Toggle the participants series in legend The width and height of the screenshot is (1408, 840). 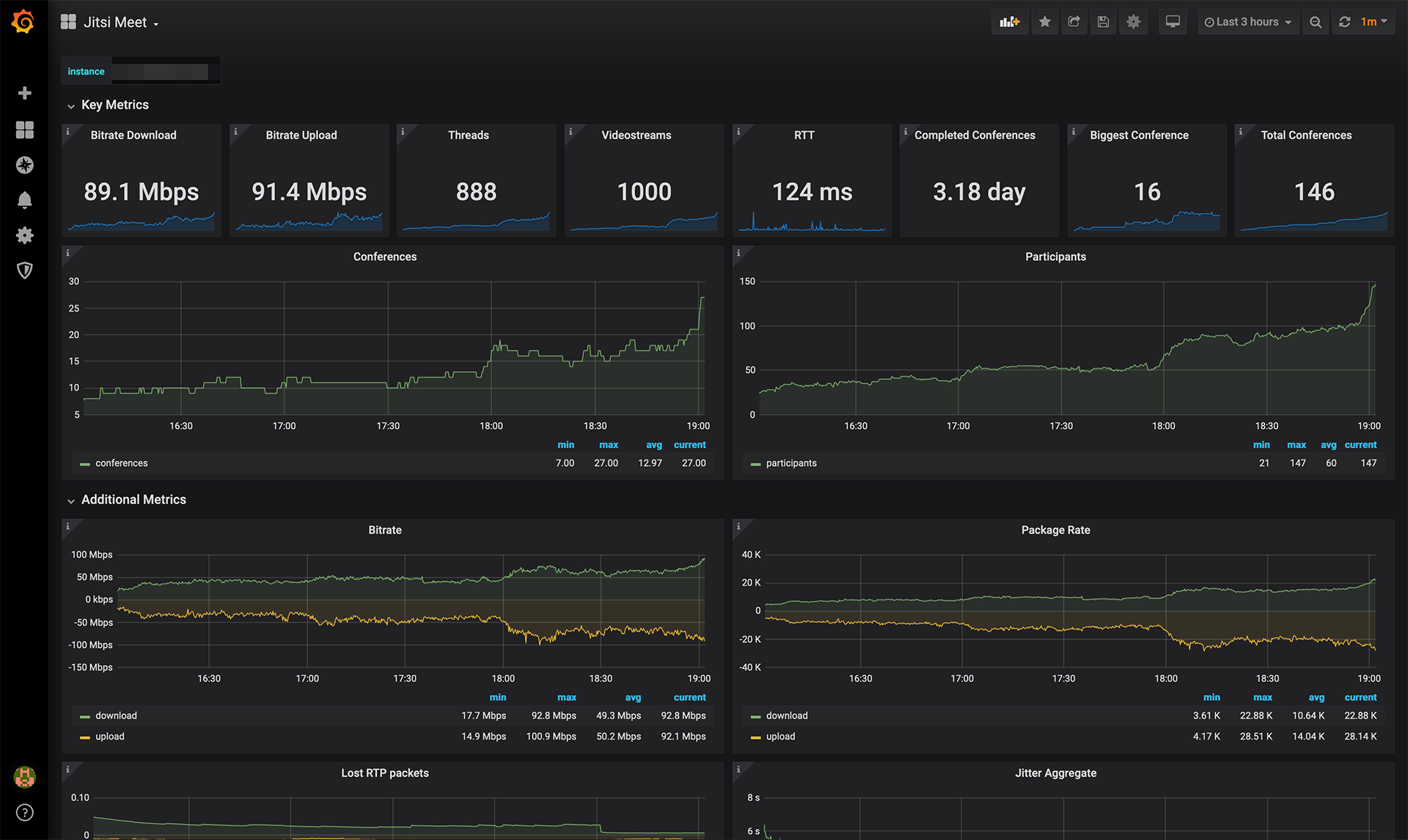[791, 463]
